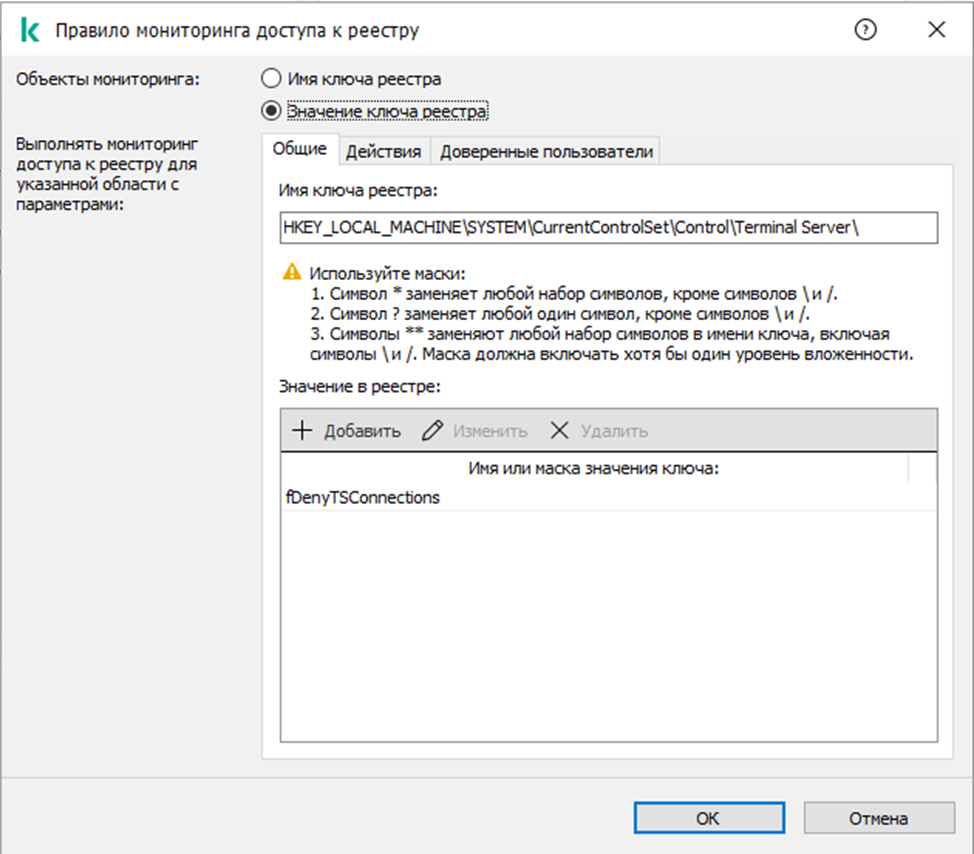Click the dialog title Правило мониторинга доступа к реестру
This screenshot has width=974, height=854.
click(237, 30)
